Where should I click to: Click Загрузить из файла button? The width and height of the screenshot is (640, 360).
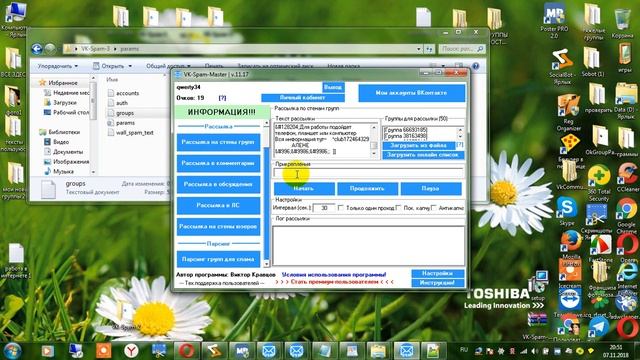[x=419, y=145]
